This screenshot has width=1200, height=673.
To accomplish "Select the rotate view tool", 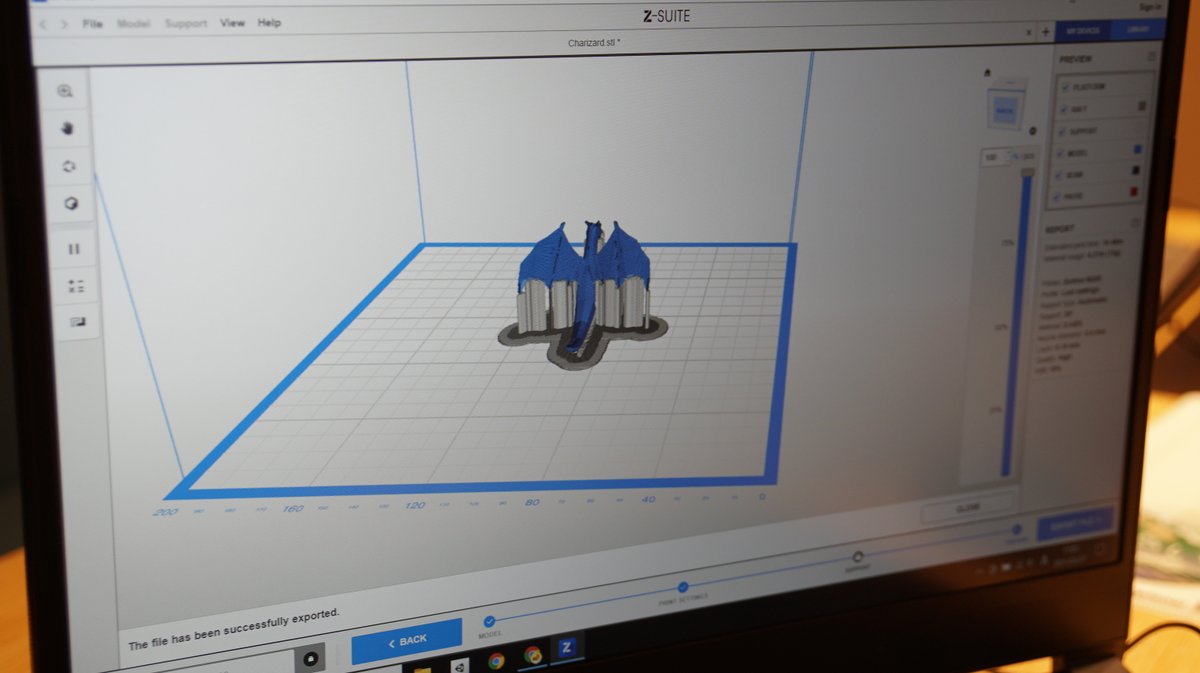I will pyautogui.click(x=70, y=166).
